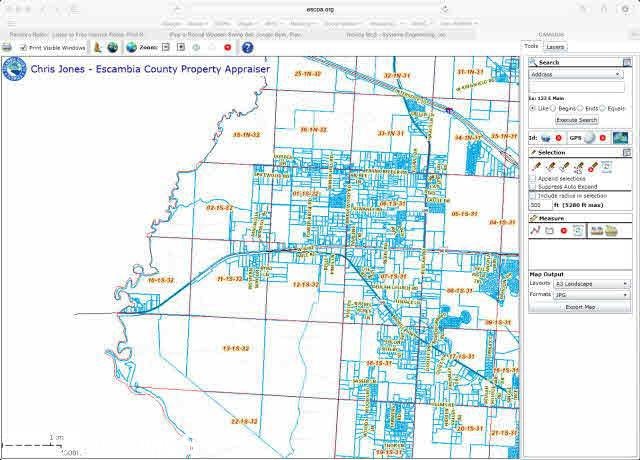Select the measure line tool
640x460 pixels.
(535, 230)
